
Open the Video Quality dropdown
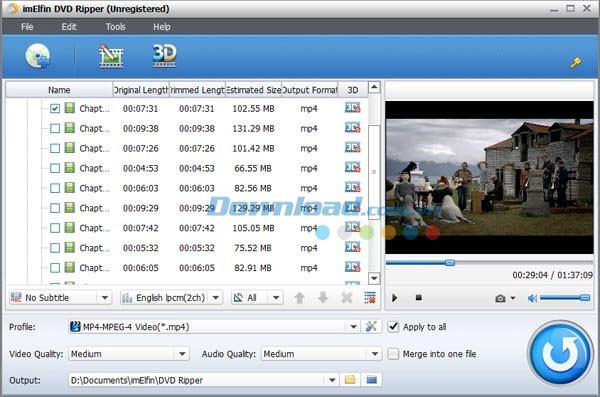129,354
